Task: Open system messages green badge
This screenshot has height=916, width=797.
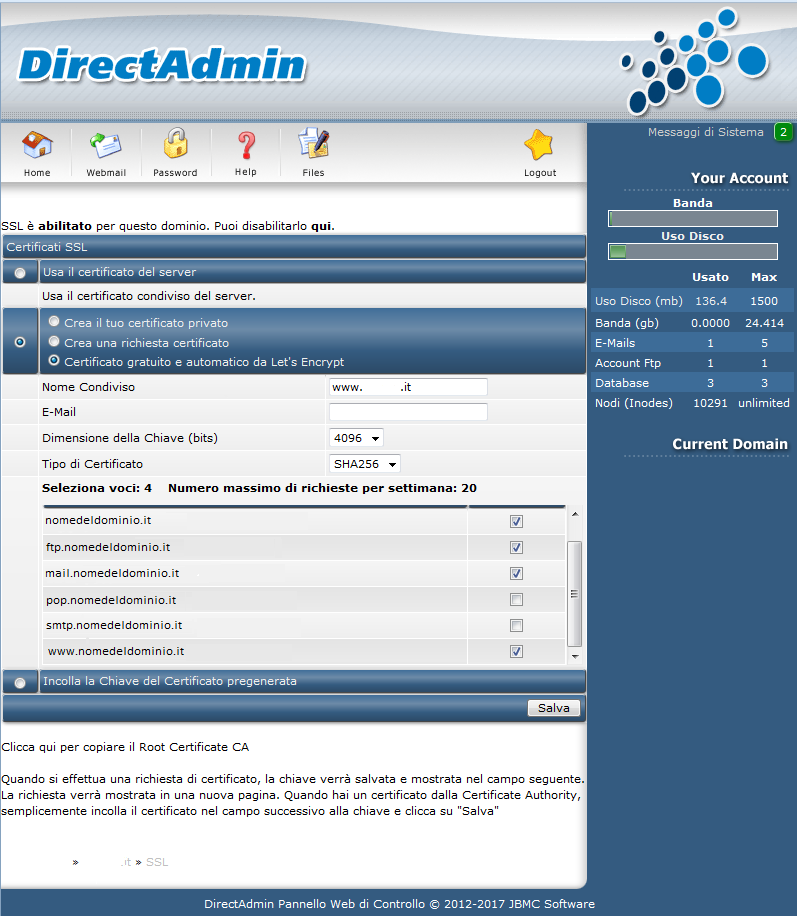Action: tap(783, 132)
